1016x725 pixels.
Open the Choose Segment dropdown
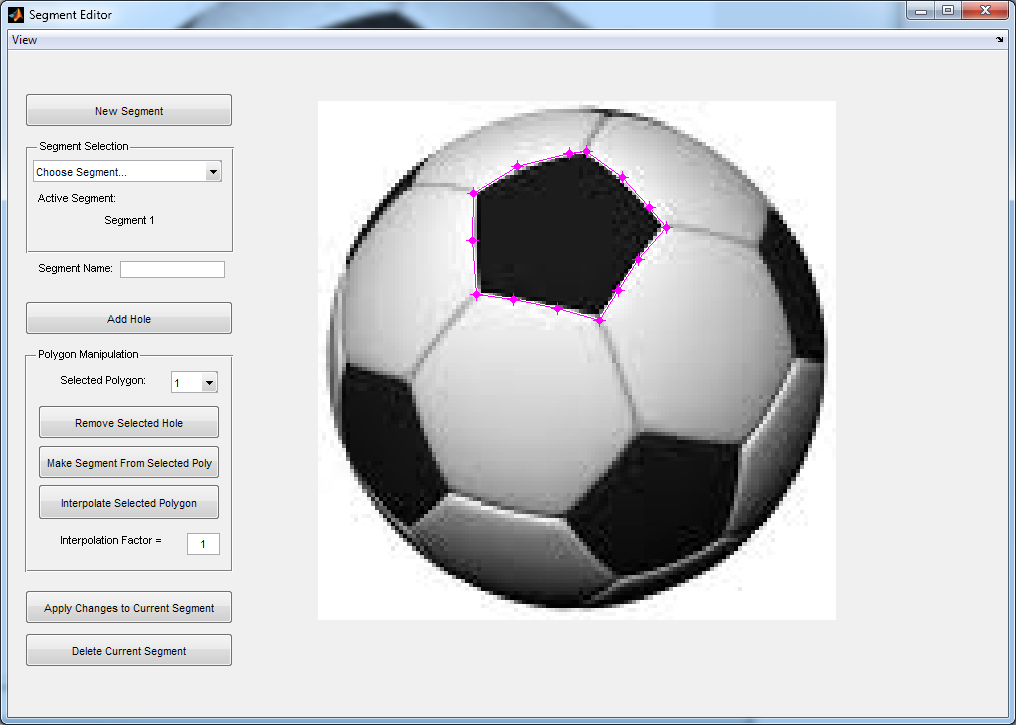[x=128, y=172]
